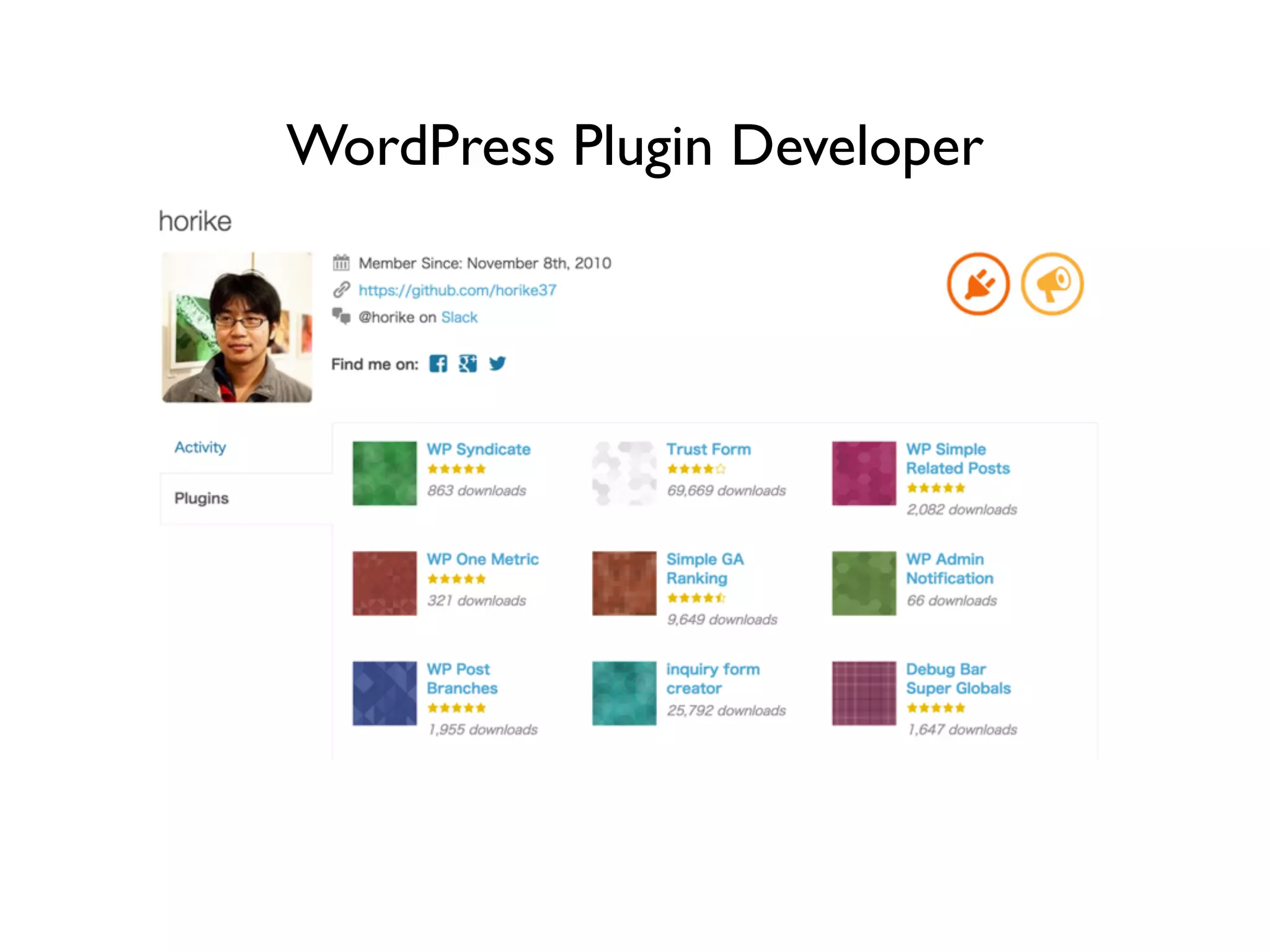Screen dimensions: 1270x952
Task: Open the WP Simple Related Posts magenta icon
Action: tap(864, 473)
